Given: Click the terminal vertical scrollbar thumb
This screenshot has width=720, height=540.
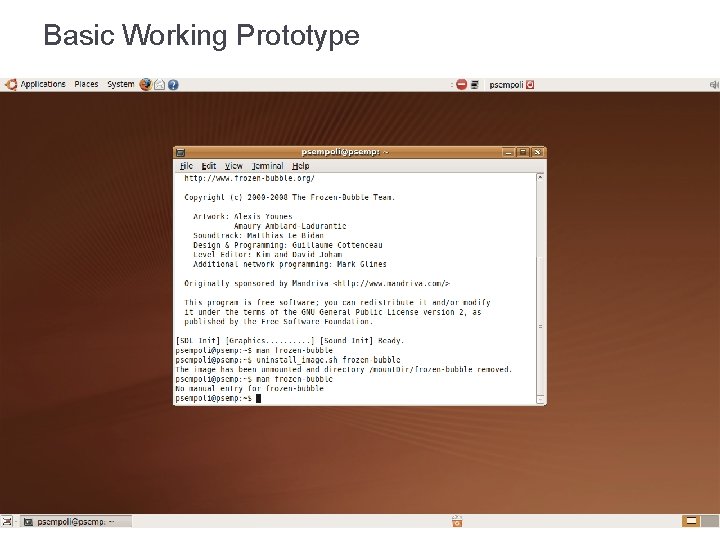Looking at the screenshot, I should [540, 326].
